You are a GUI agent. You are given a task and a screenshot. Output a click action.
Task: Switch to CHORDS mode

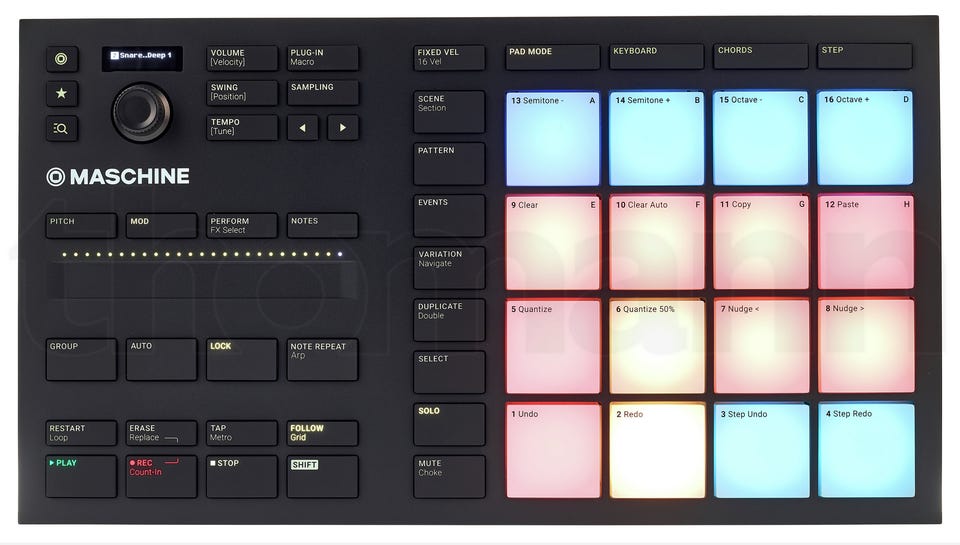pyautogui.click(x=761, y=56)
